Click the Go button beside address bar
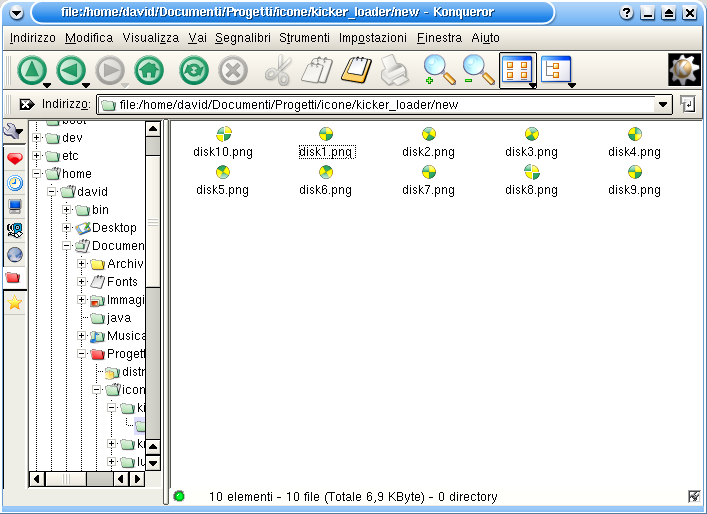This screenshot has height=514, width=707. point(688,105)
